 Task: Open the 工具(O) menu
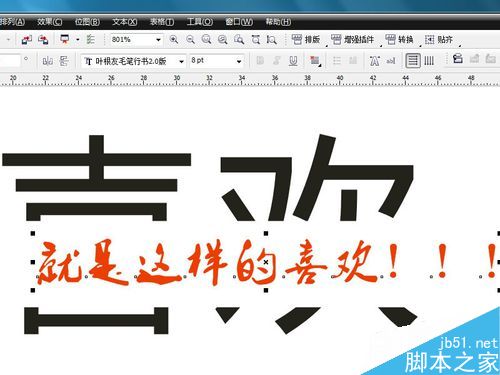tap(199, 22)
